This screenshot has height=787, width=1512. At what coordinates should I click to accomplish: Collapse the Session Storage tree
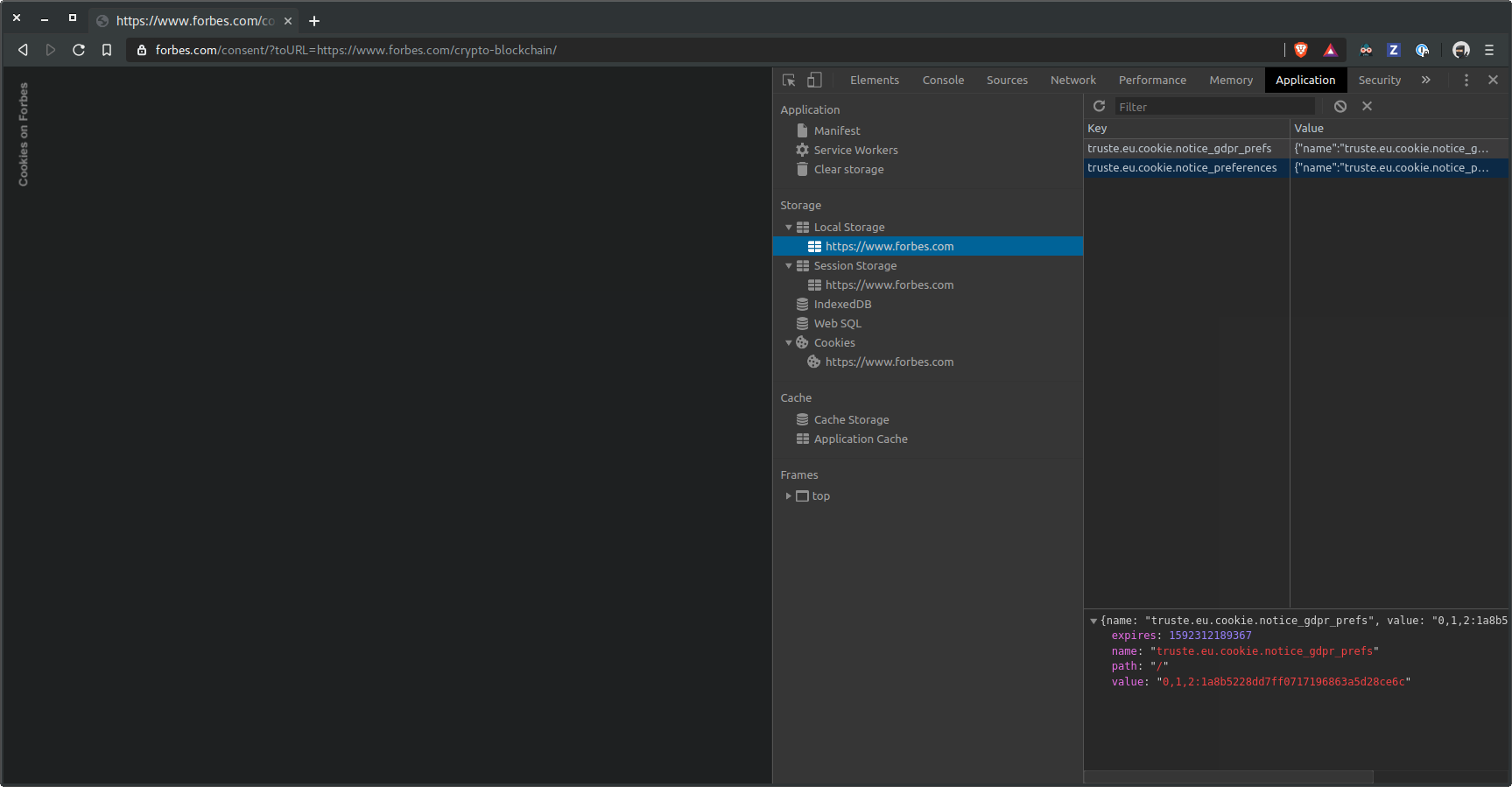pos(789,265)
